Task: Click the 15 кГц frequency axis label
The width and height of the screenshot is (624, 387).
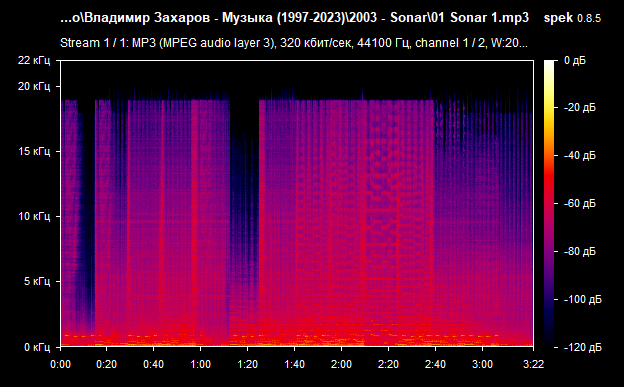Action: click(x=34, y=151)
